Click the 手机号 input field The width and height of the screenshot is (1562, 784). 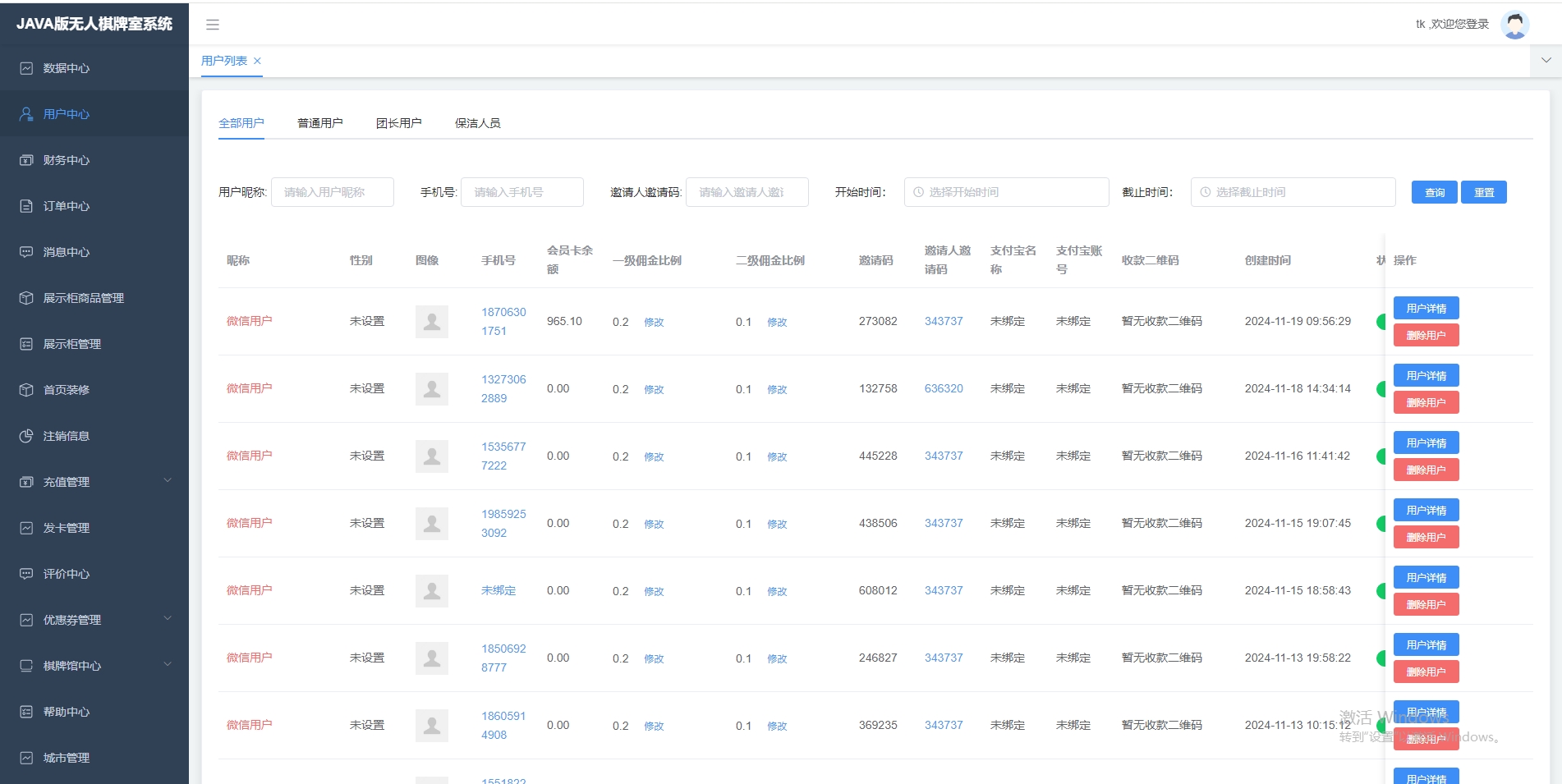[x=522, y=192]
